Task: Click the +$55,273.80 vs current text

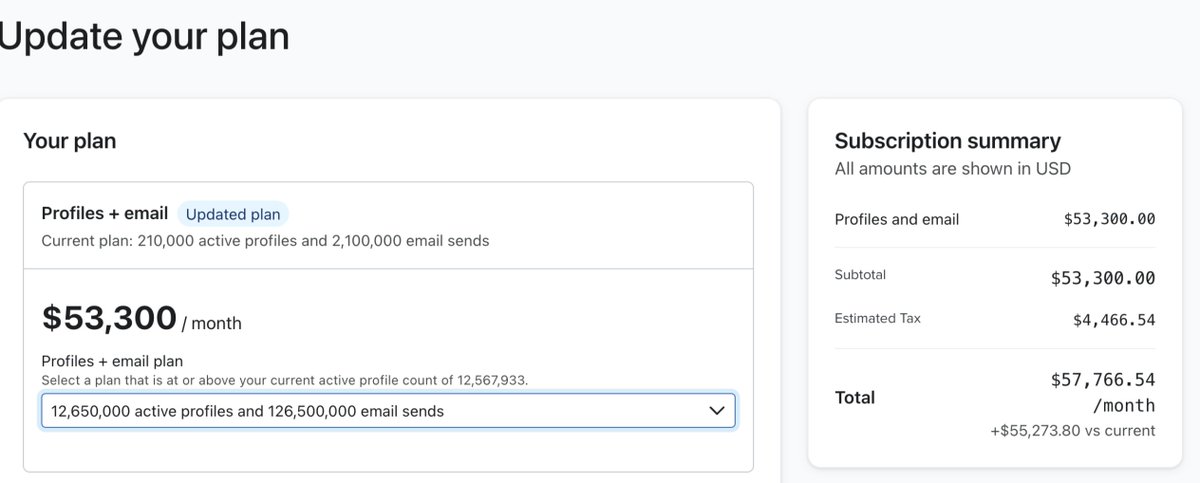Action: 1072,431
